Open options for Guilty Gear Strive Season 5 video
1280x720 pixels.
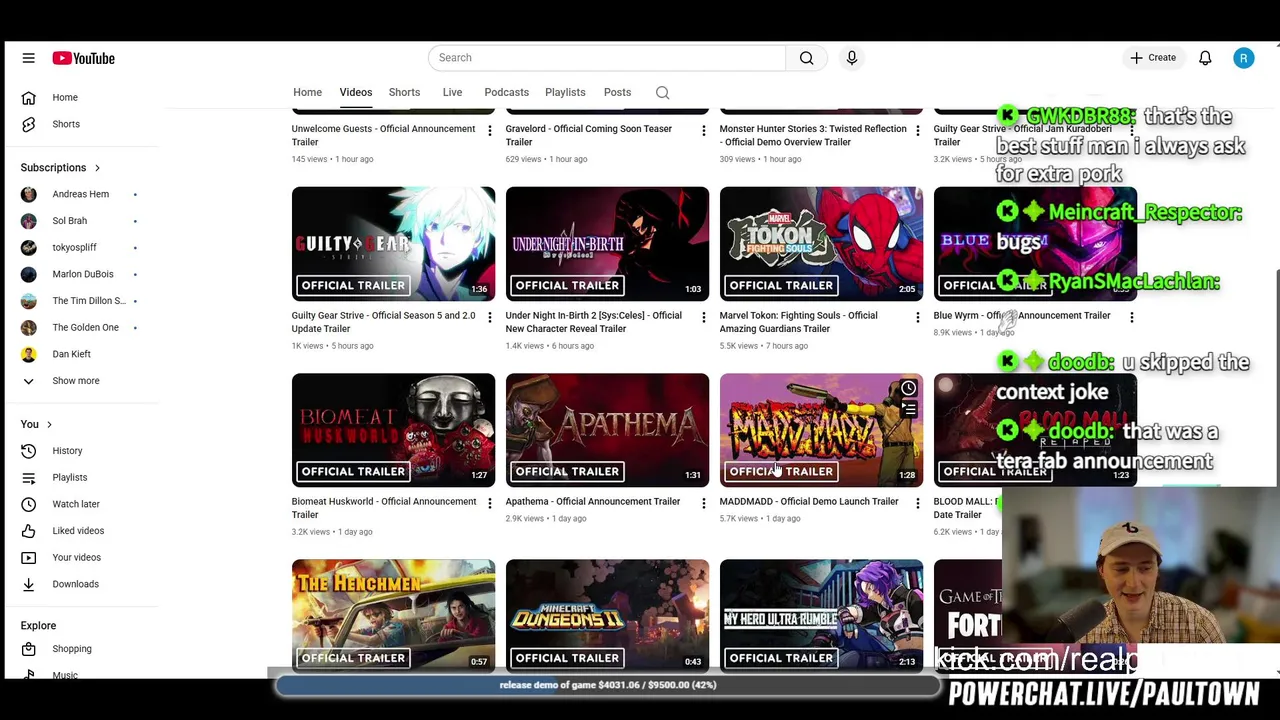click(489, 318)
